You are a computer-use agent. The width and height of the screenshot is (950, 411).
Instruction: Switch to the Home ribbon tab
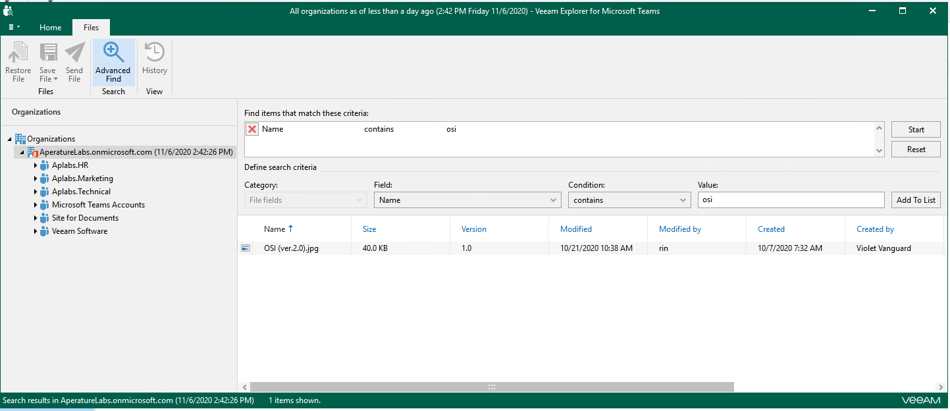point(50,27)
